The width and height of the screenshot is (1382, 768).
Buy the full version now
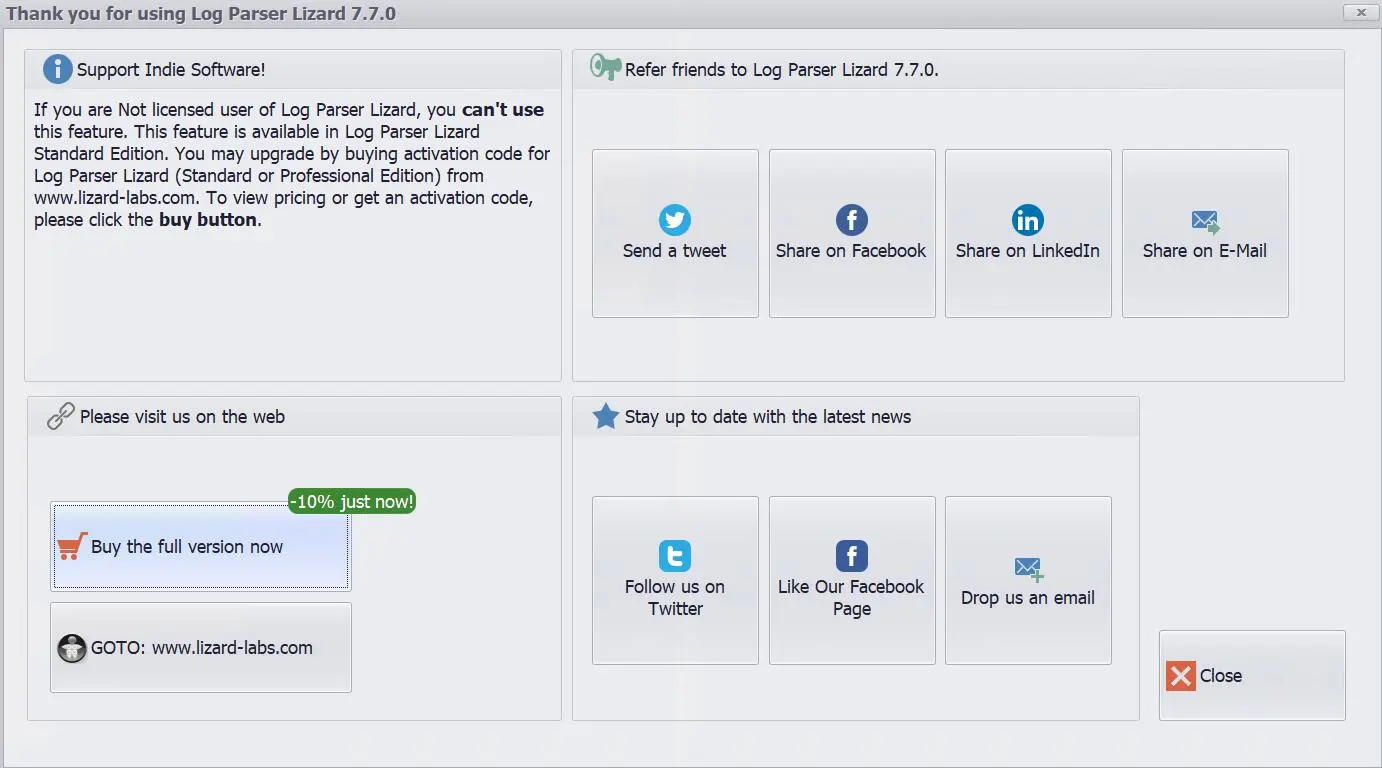(201, 547)
